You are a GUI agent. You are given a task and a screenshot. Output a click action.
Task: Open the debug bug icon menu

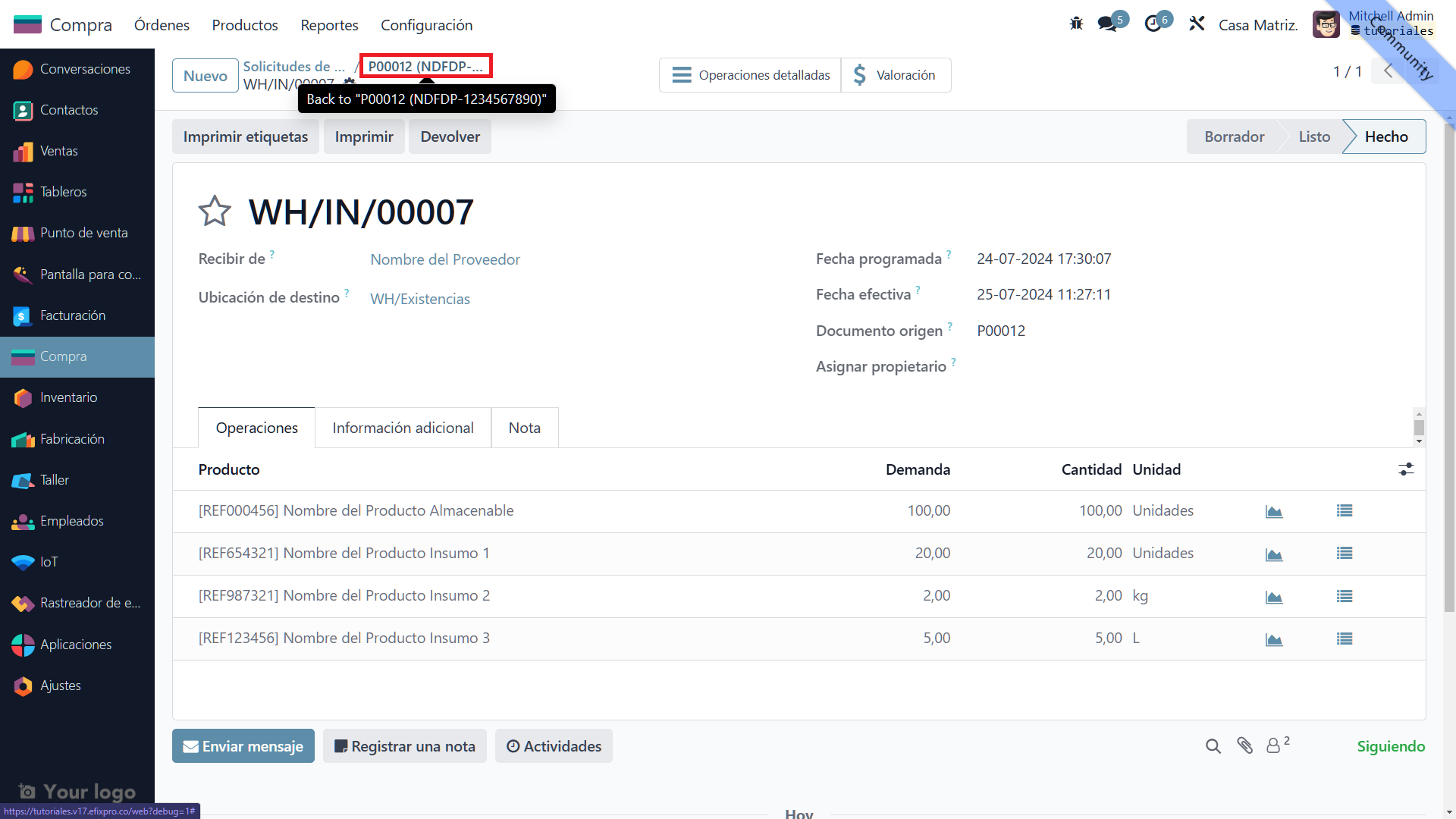pos(1076,24)
